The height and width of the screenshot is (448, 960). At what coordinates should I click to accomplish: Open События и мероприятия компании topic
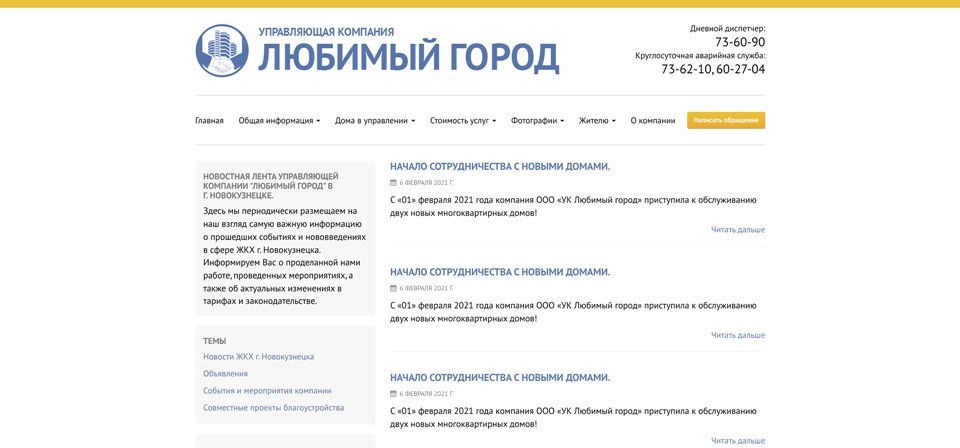[x=267, y=391]
